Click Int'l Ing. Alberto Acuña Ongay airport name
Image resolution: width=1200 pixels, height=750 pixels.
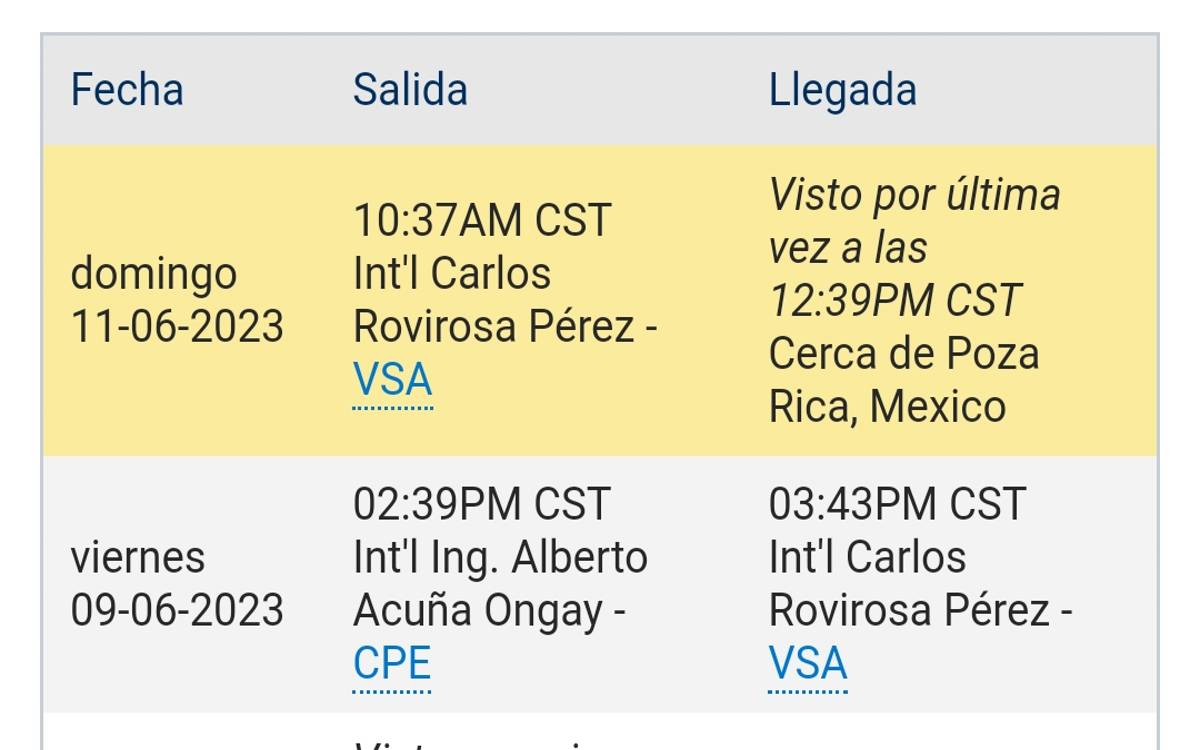499,583
